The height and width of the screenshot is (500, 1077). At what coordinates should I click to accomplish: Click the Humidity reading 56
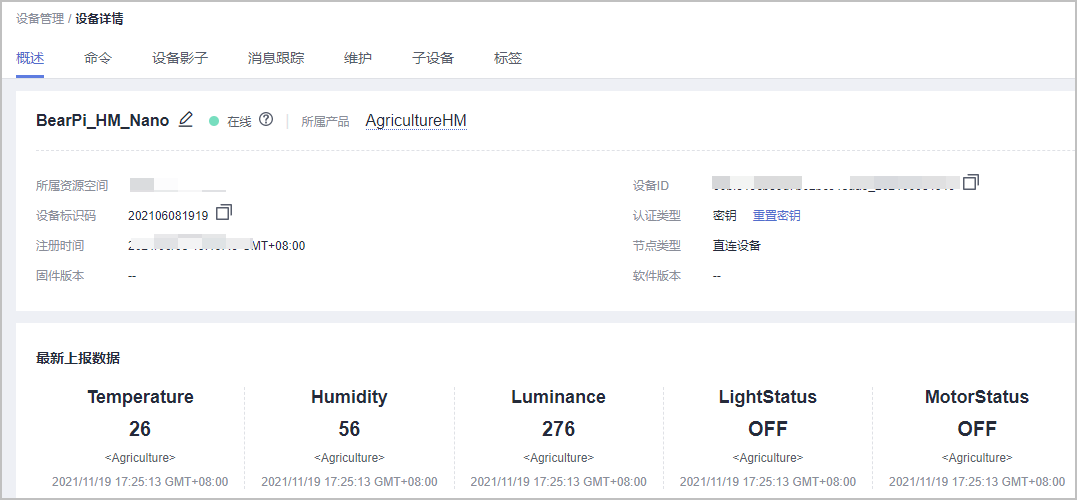tap(349, 429)
